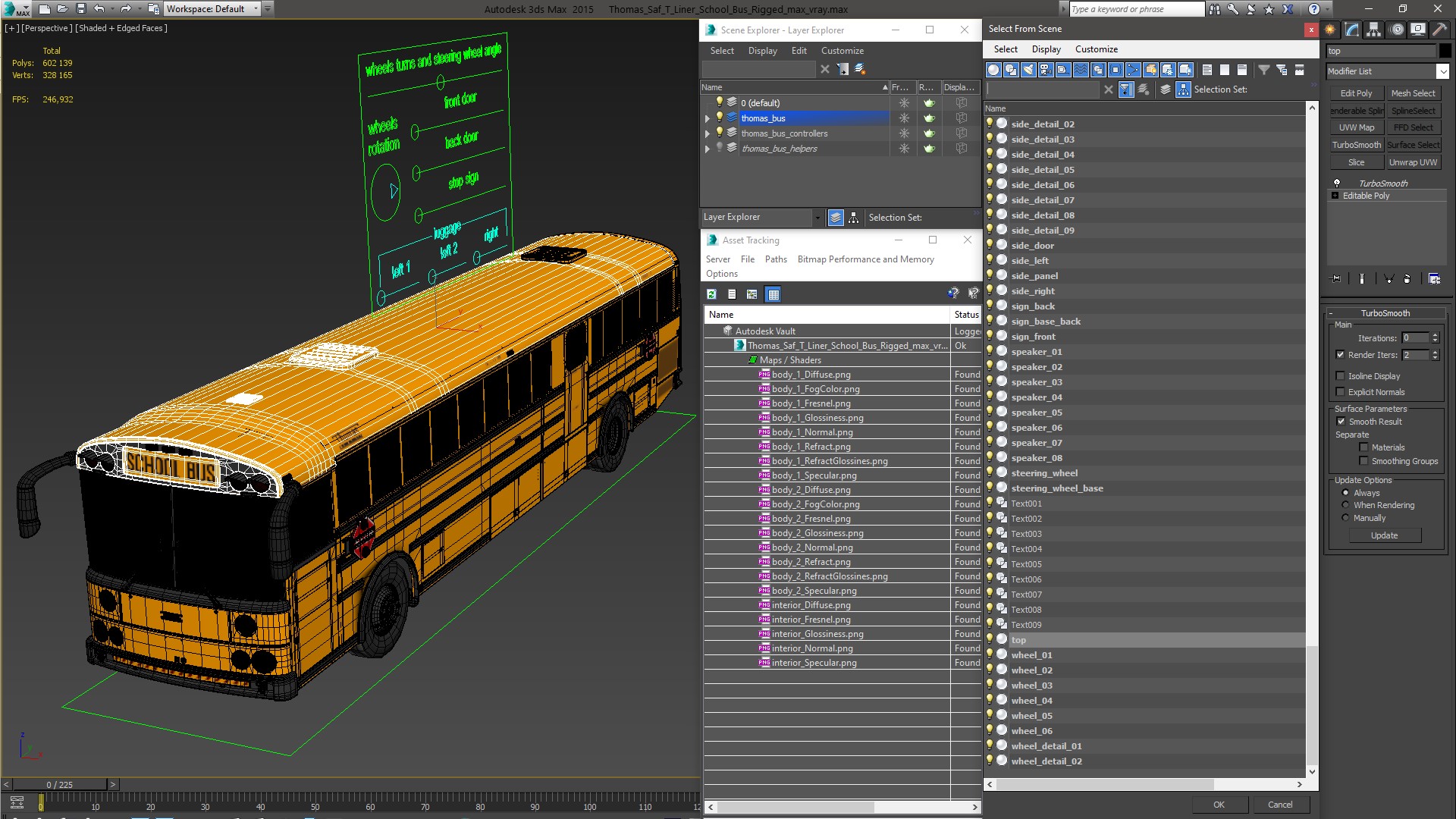
Task: Click Save File icon in quick access toolbar
Action: point(81,9)
